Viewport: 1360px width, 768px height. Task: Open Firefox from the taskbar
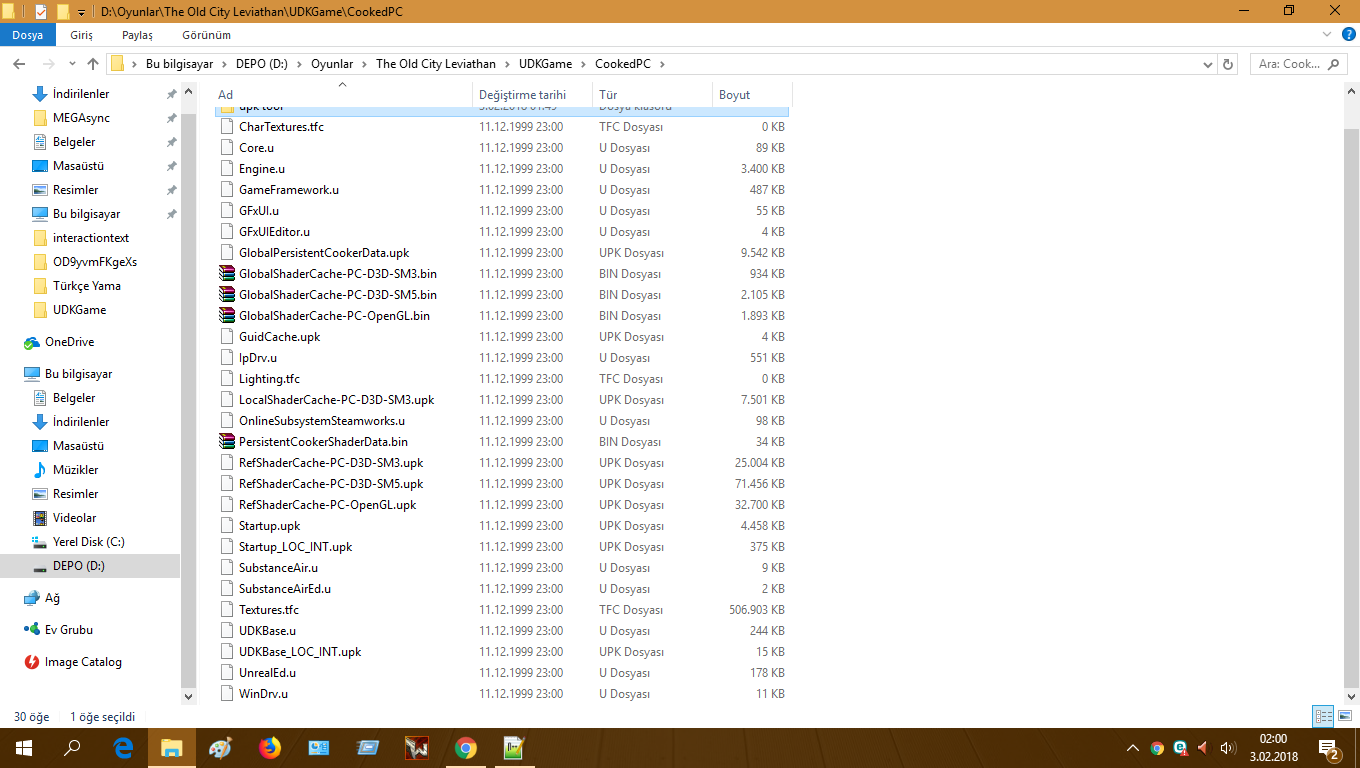tap(270, 748)
